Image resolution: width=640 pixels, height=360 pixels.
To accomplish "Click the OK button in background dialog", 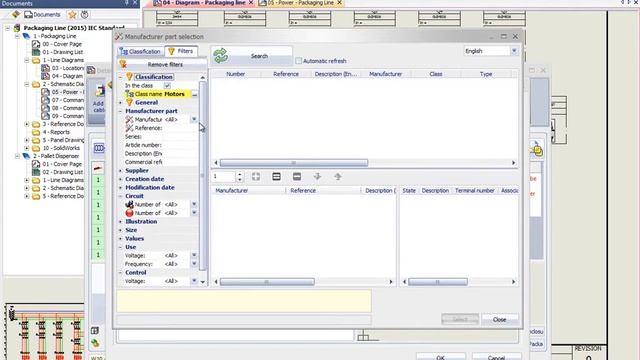I will click(x=440, y=357).
